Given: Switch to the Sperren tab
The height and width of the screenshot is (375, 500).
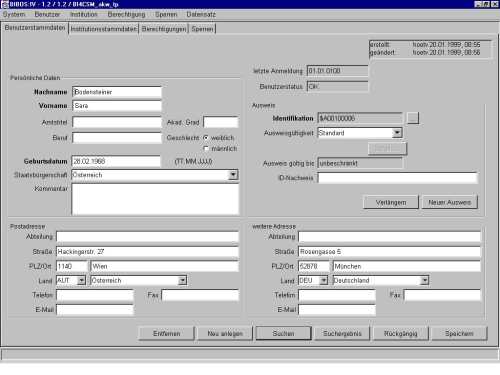Looking at the screenshot, I should pyautogui.click(x=202, y=29).
